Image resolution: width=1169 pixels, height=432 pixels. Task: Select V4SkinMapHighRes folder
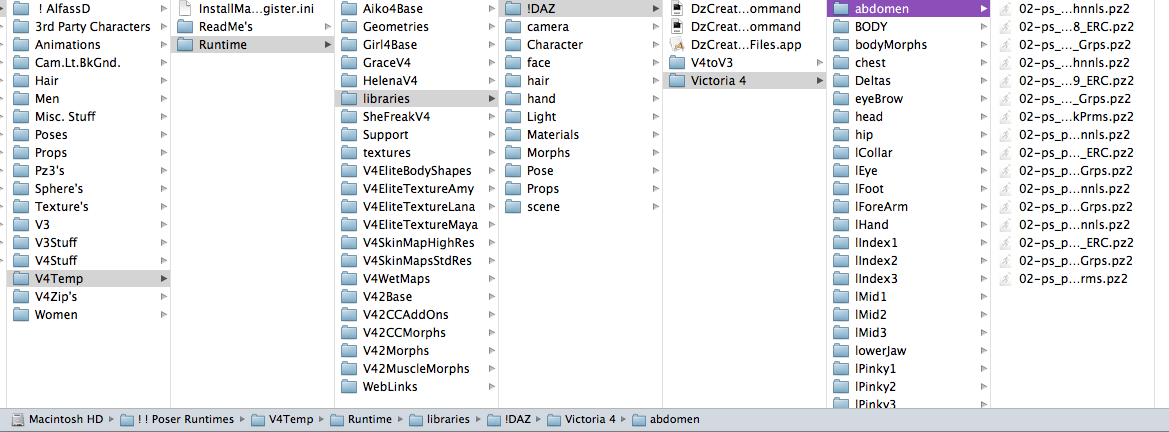417,242
